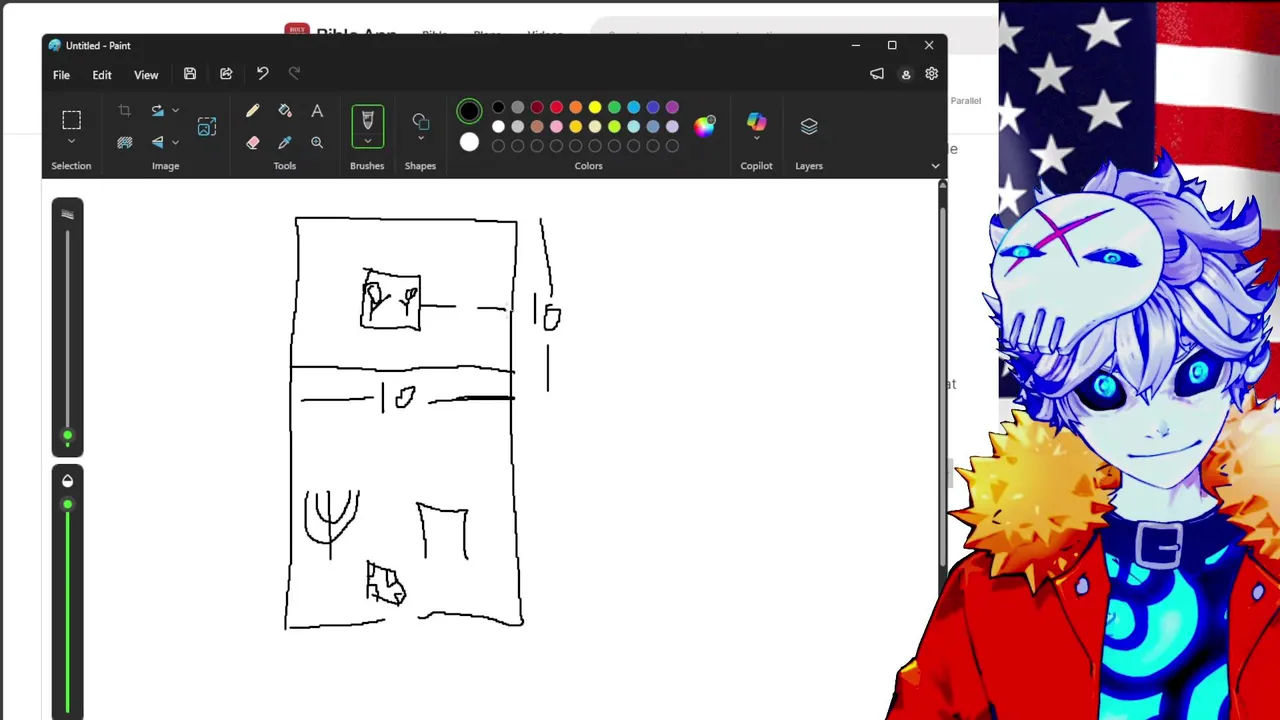Click the Rotate image icon
This screenshot has height=720, width=1280.
(157, 110)
